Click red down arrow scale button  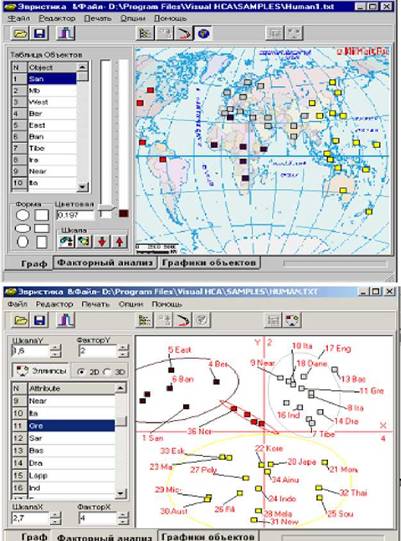pos(102,241)
